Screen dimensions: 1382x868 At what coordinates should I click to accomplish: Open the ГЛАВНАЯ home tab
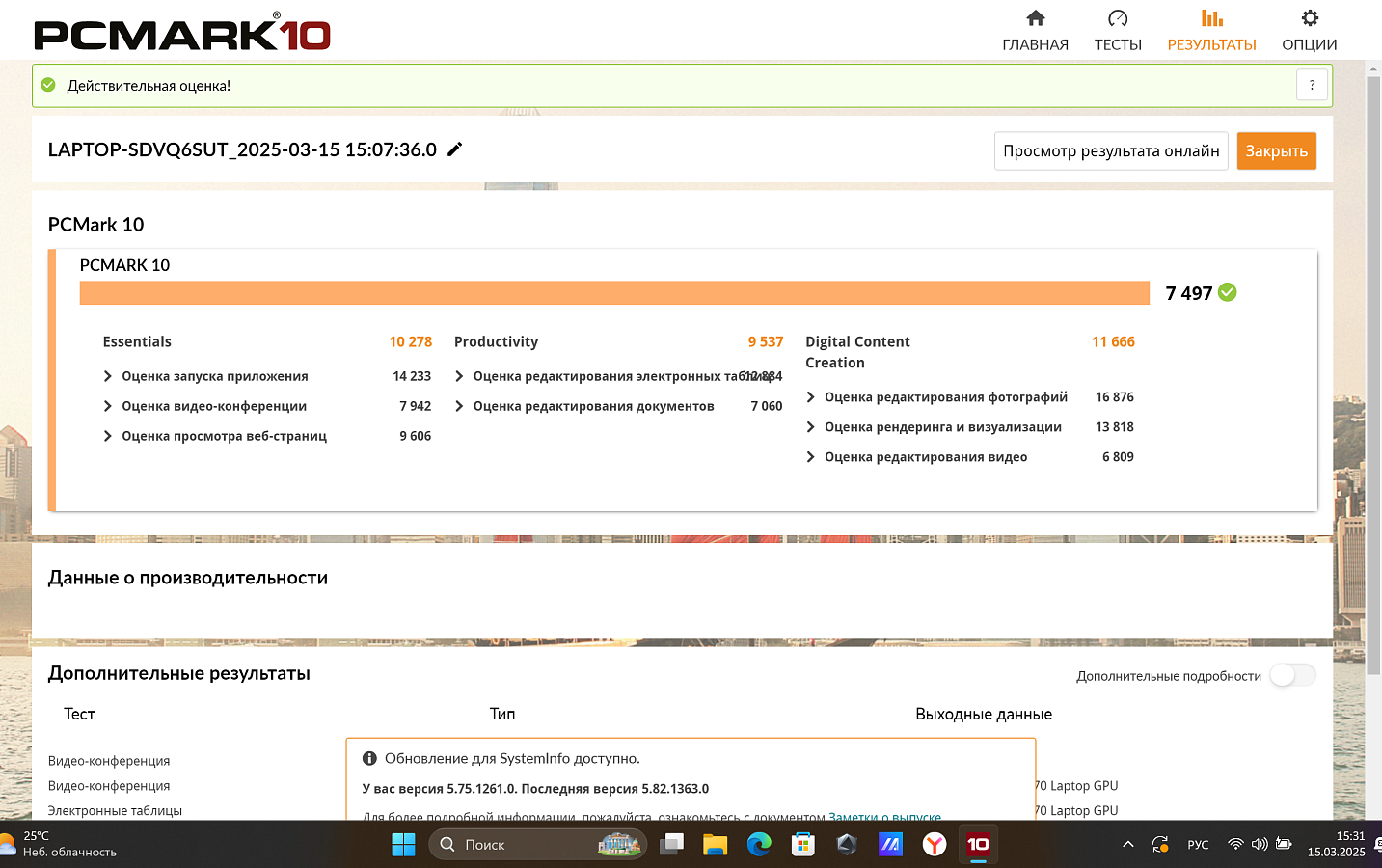[1035, 31]
